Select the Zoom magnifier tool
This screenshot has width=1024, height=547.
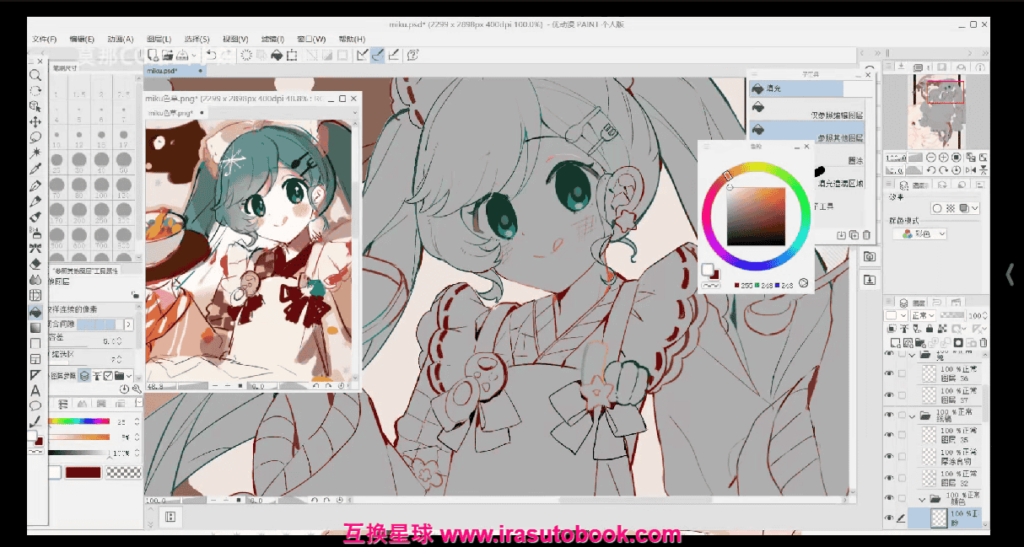[x=36, y=75]
